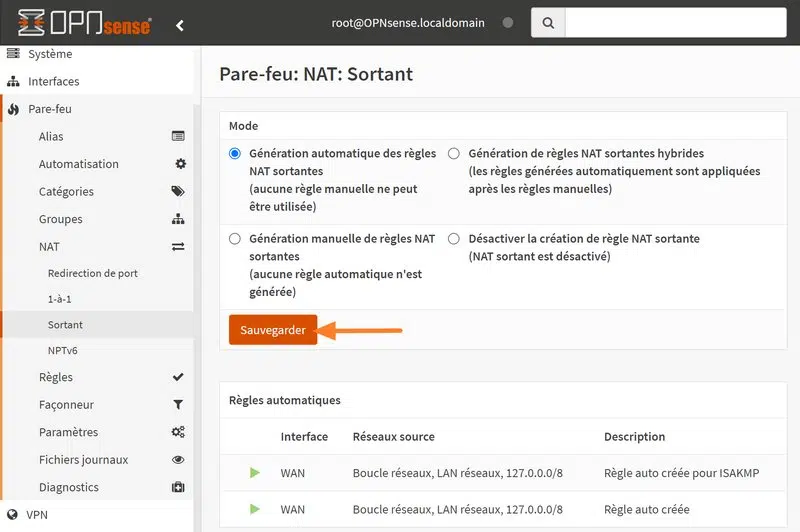Collapse sidebar using the chevron toggle
800x532 pixels.
pos(180,25)
